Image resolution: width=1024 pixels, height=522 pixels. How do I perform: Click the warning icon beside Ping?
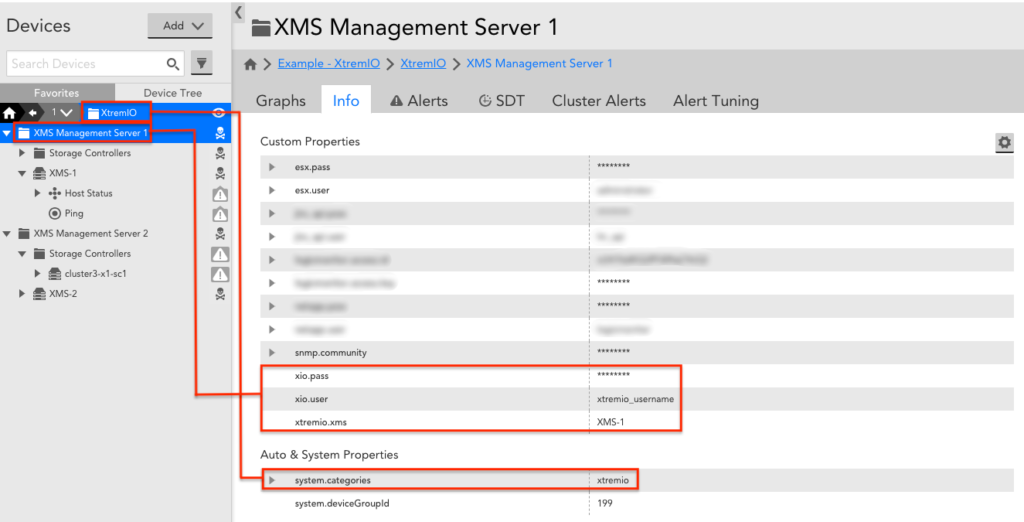coord(220,214)
